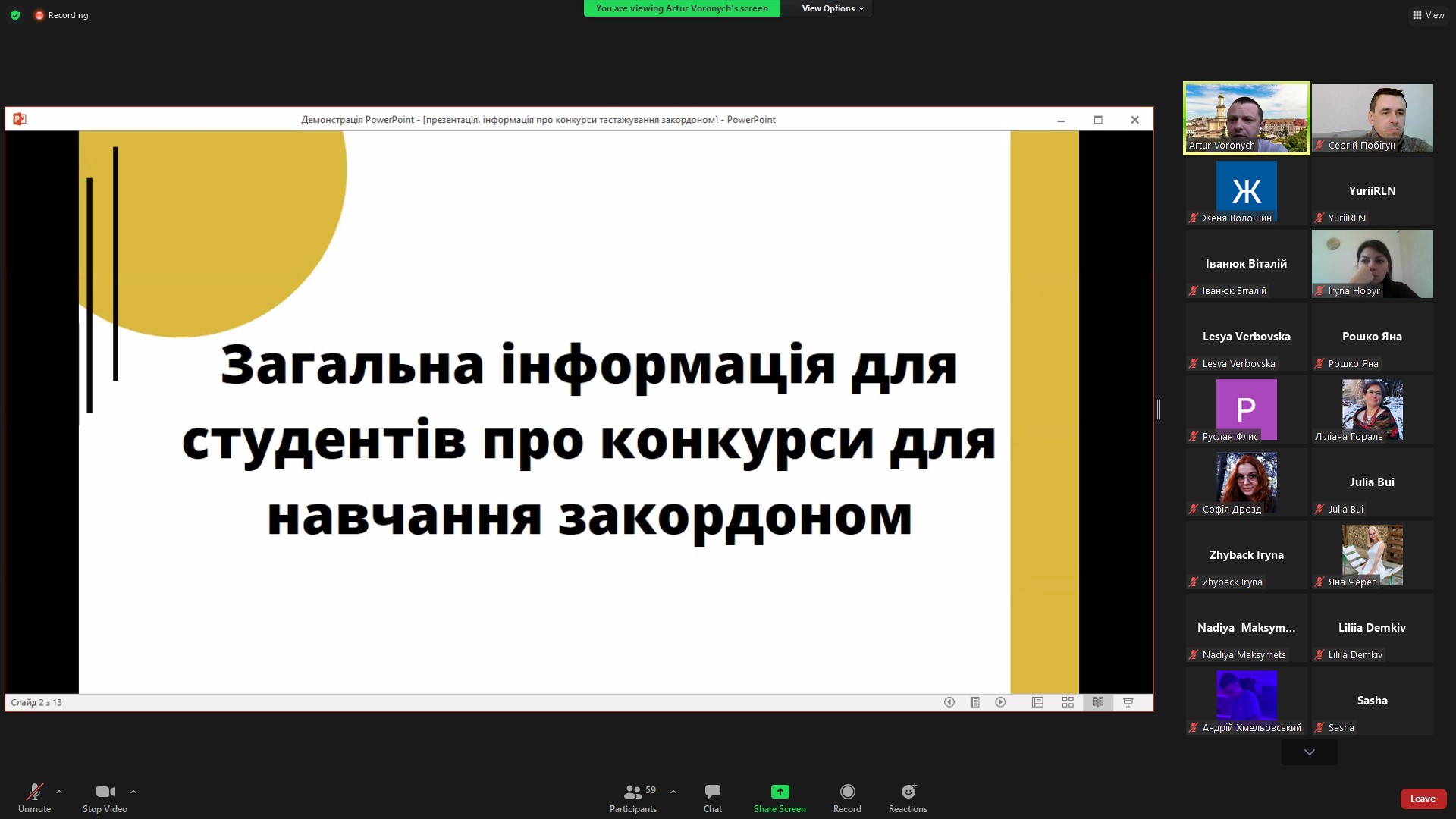Image resolution: width=1456 pixels, height=819 pixels.
Task: Open the Zoom Chat panel
Action: [x=711, y=798]
